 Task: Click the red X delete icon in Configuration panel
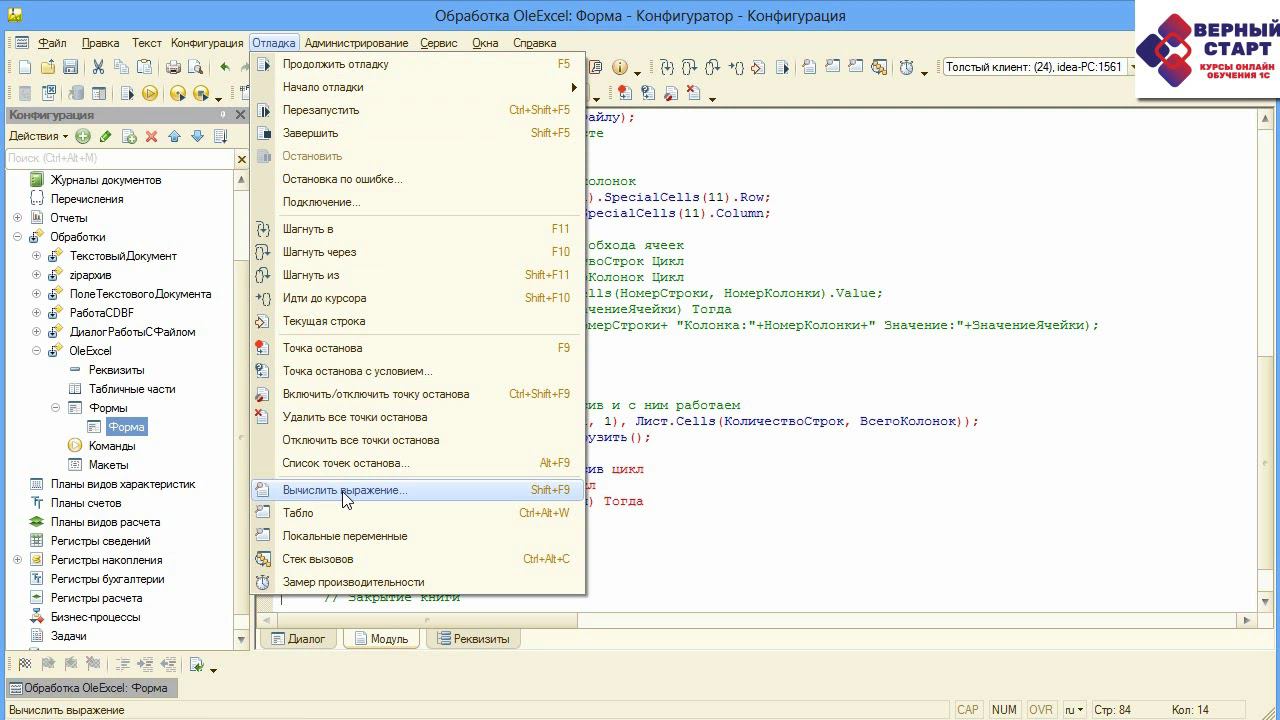[151, 136]
